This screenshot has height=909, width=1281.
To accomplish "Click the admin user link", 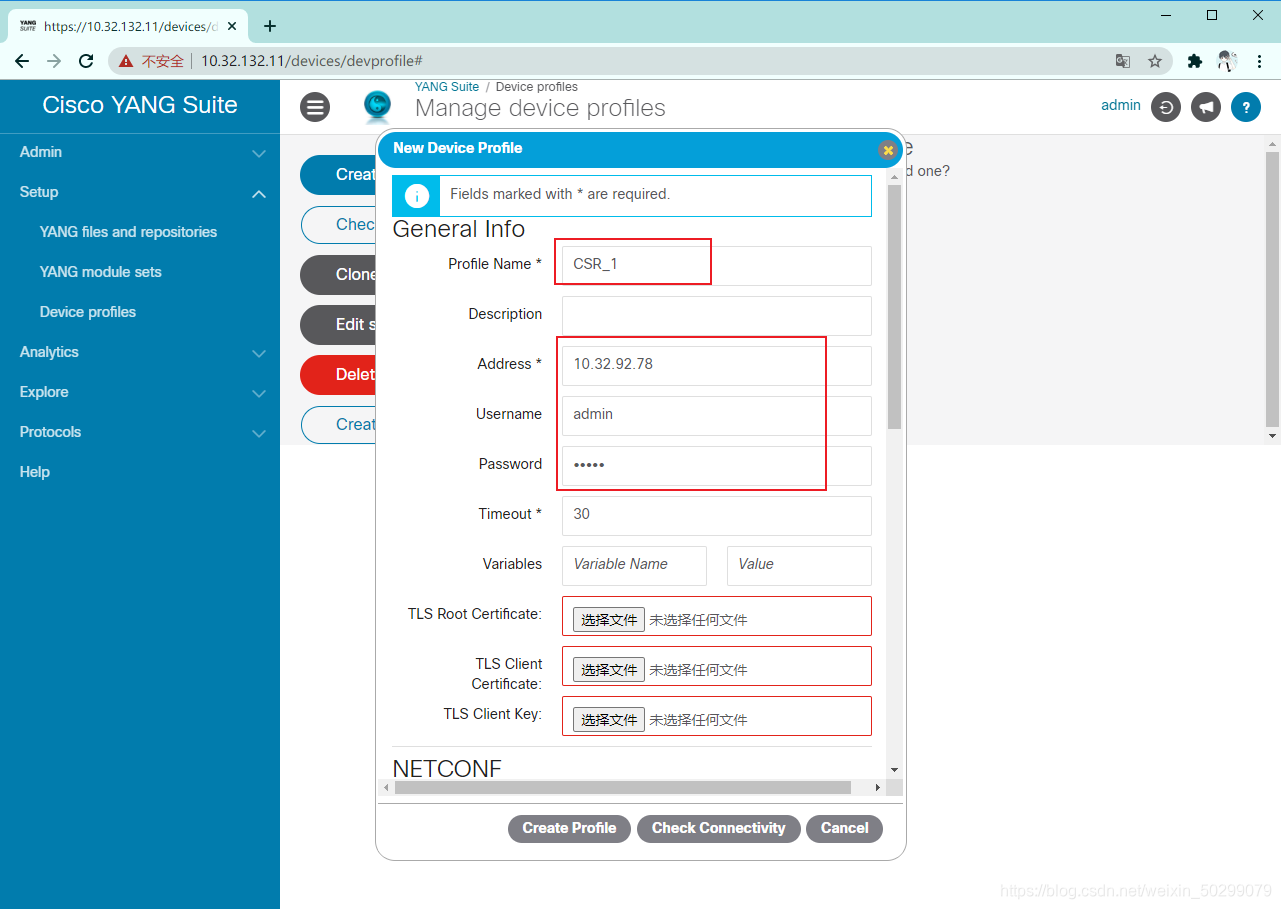I will pyautogui.click(x=1121, y=105).
